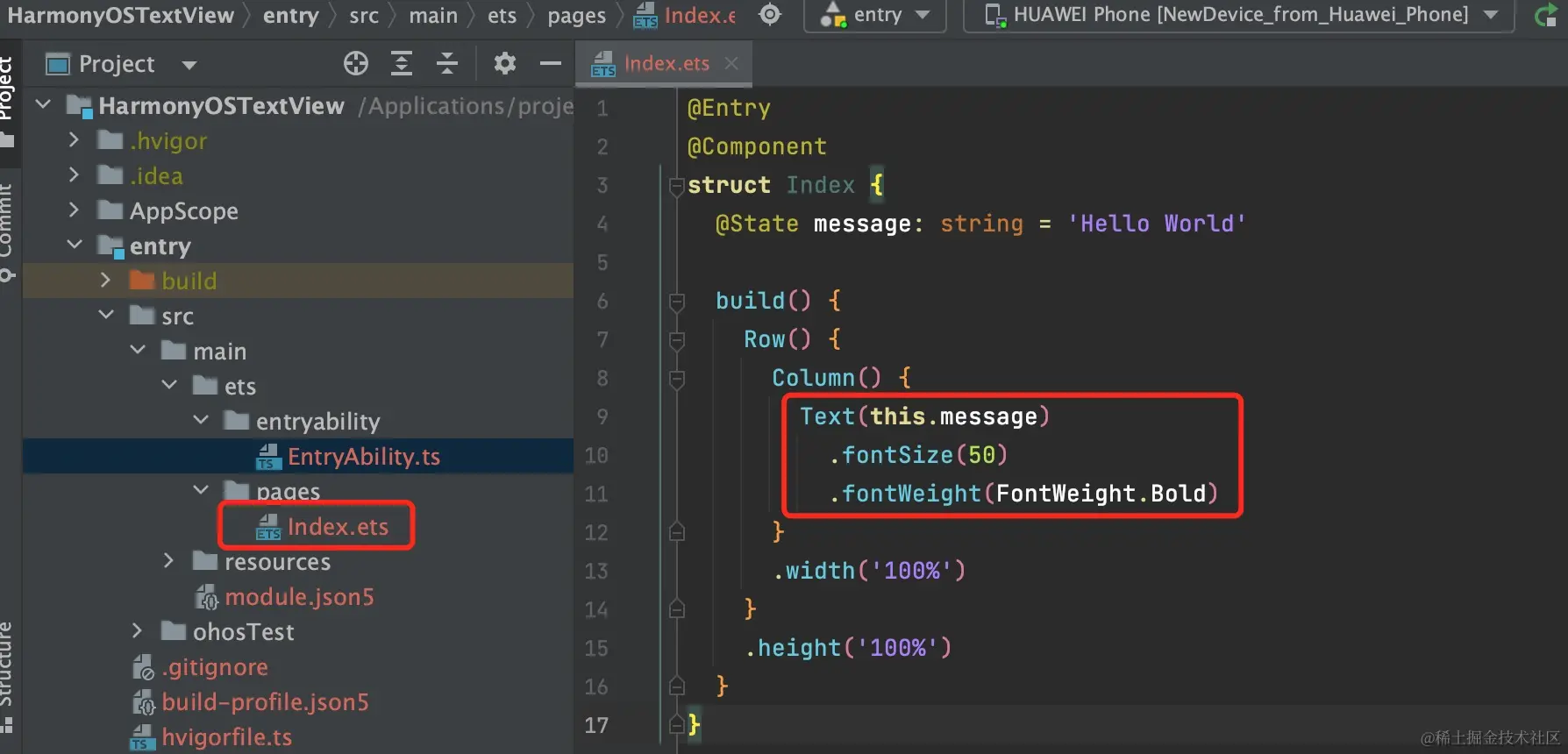Open Project panel settings gear
Screen dimensions: 1568x754
point(505,63)
